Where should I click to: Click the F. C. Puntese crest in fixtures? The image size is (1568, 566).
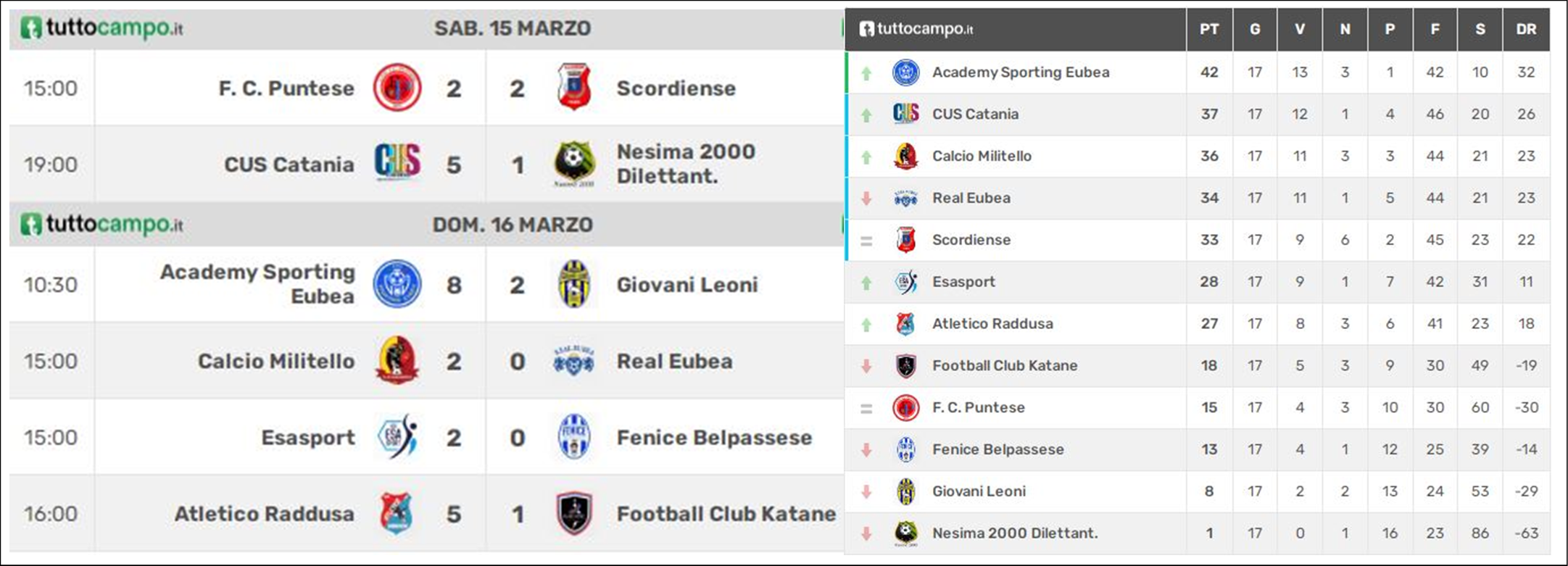397,88
